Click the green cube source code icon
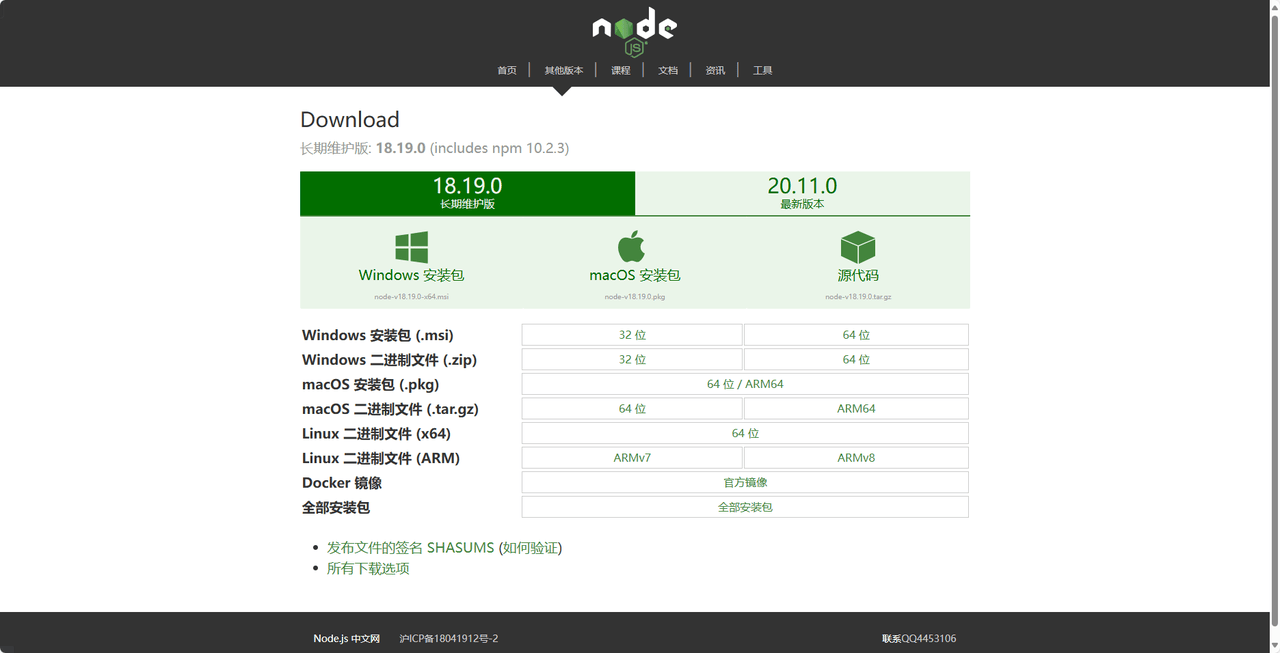The image size is (1280, 653). 857,247
